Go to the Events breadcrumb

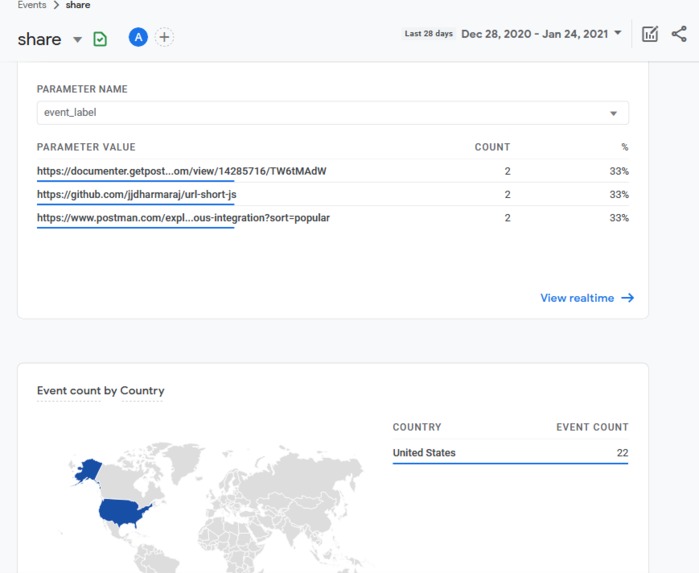tap(32, 5)
